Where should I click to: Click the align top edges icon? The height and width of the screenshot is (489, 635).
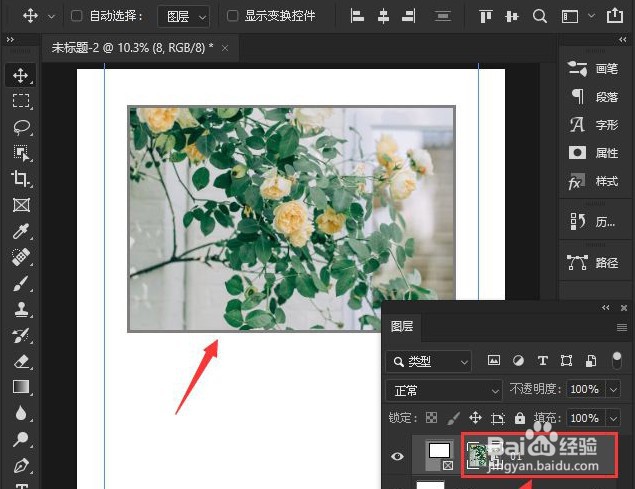coord(486,16)
